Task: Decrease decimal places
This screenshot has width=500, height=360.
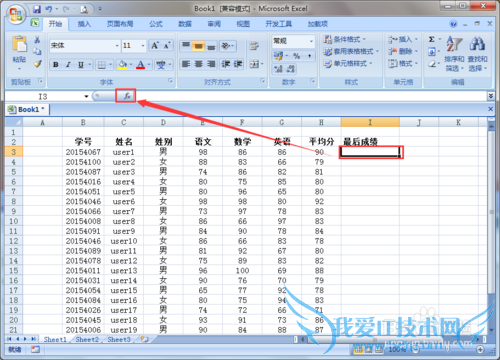Action: tap(291, 69)
